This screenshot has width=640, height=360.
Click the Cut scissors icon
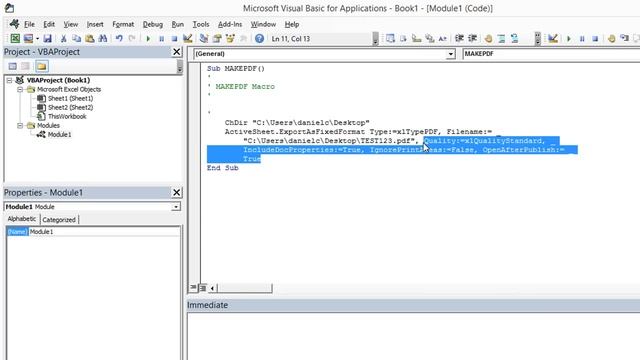pos(63,38)
